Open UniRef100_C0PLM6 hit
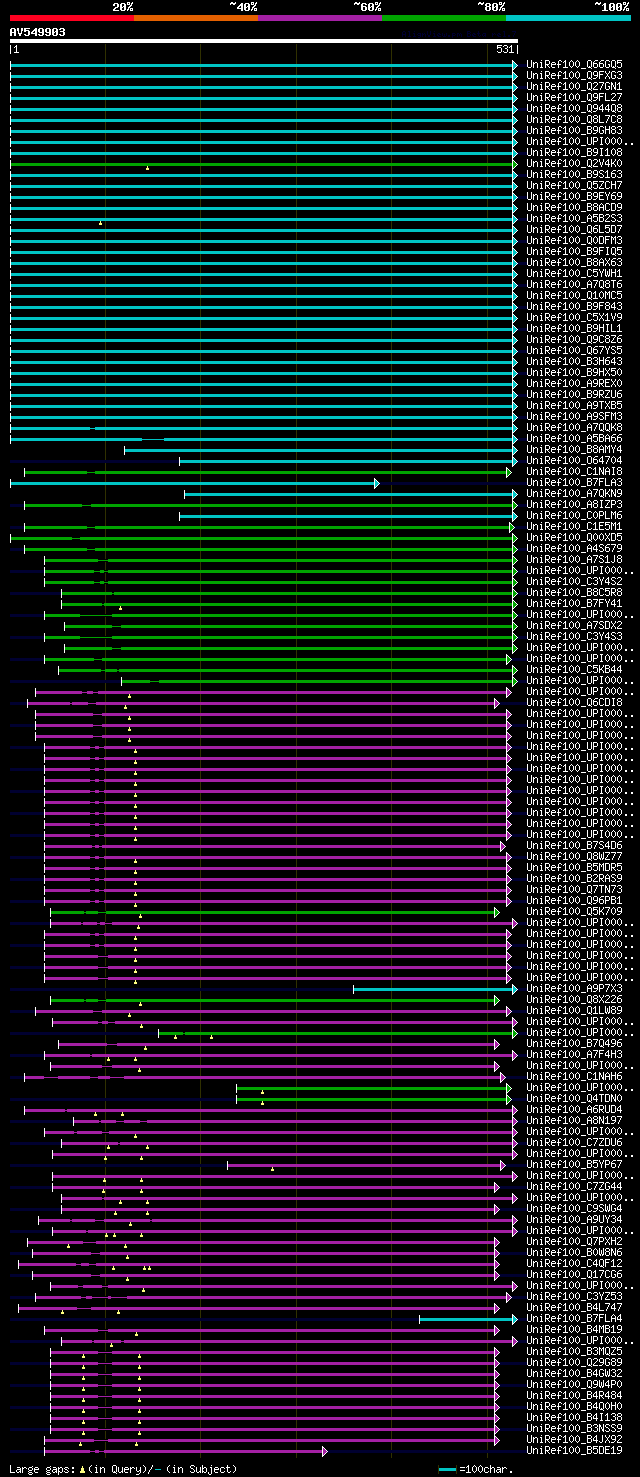640x1477 pixels. pyautogui.click(x=574, y=515)
